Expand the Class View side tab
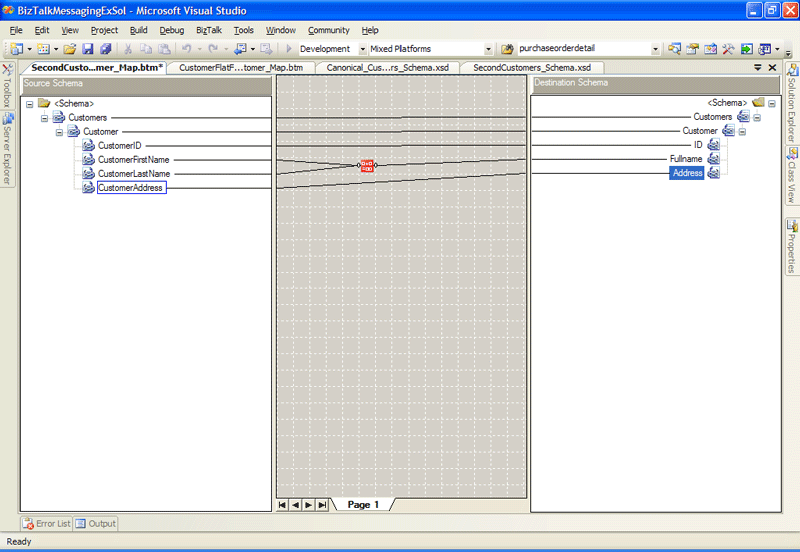Screen dimensions: 800x552 pos(792,175)
